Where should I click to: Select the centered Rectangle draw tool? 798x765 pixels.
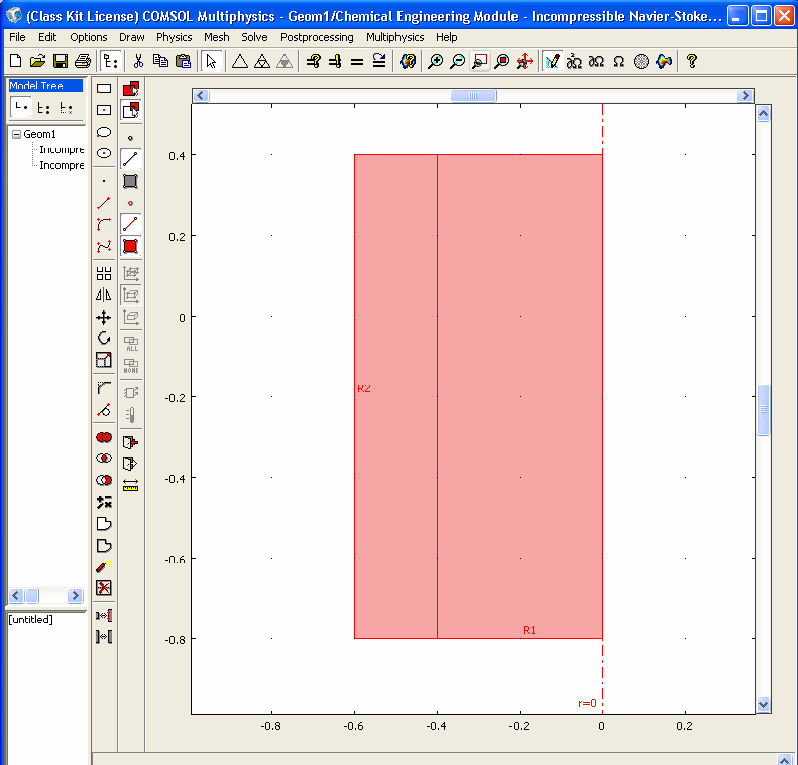(x=104, y=110)
